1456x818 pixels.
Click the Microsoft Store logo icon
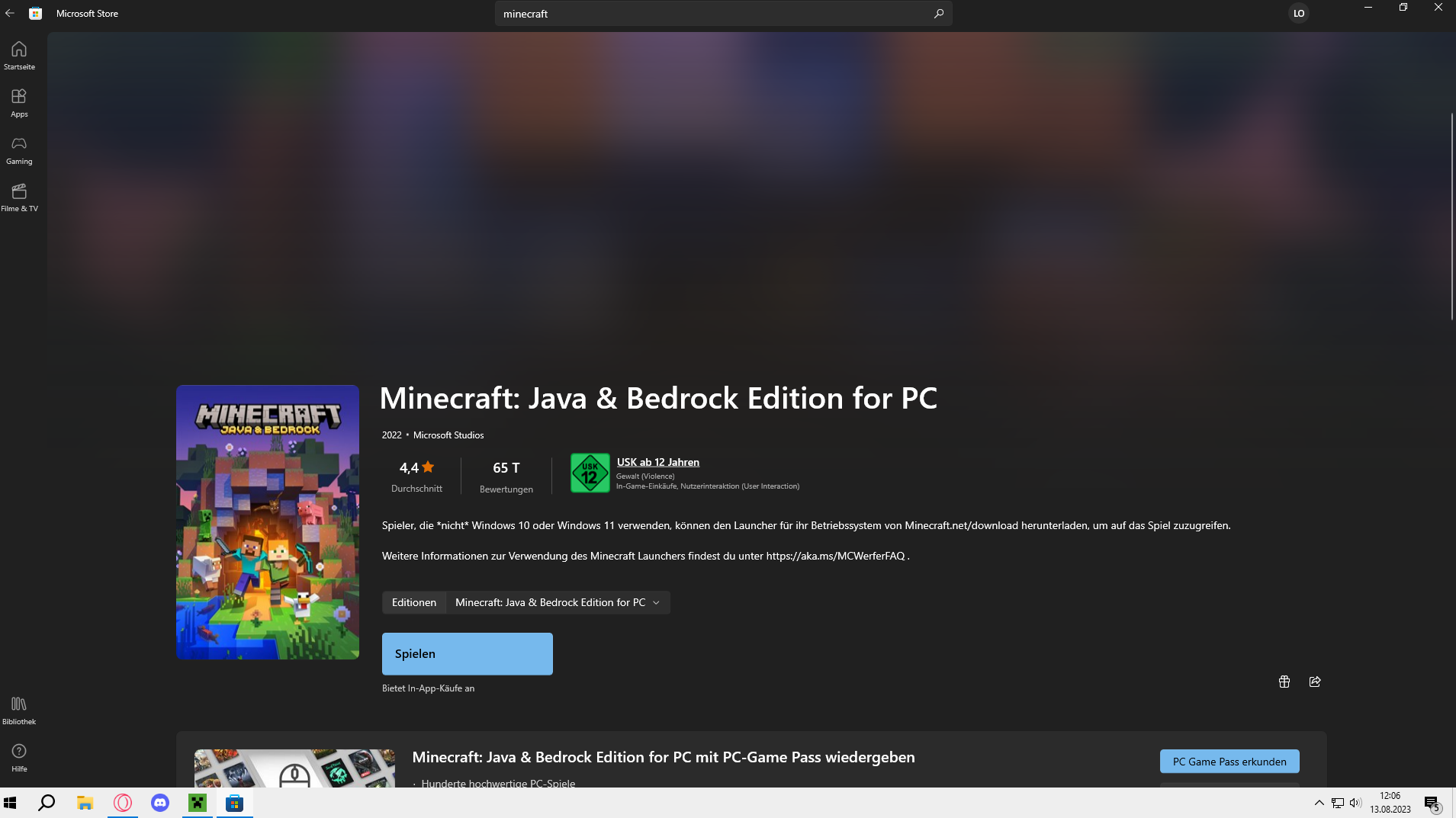pos(35,13)
